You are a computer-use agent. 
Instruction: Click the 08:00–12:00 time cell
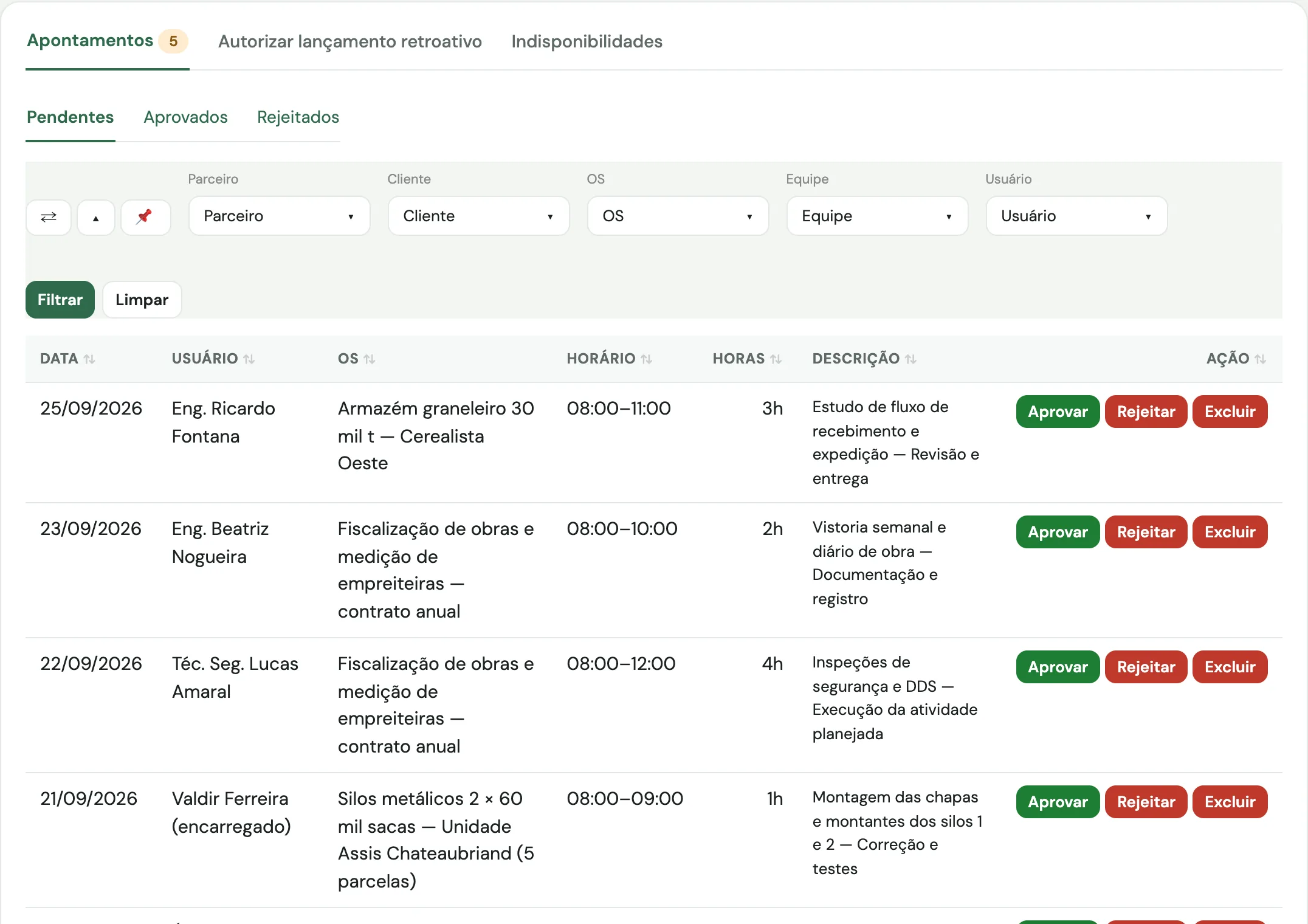621,664
